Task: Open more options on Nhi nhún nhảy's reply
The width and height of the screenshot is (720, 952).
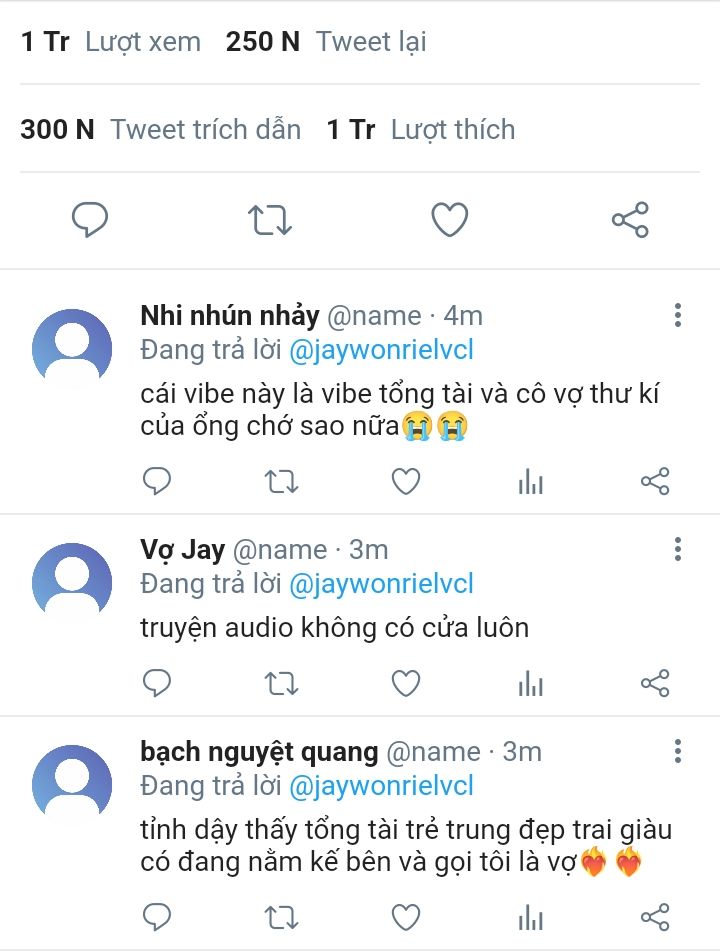Action: click(678, 316)
